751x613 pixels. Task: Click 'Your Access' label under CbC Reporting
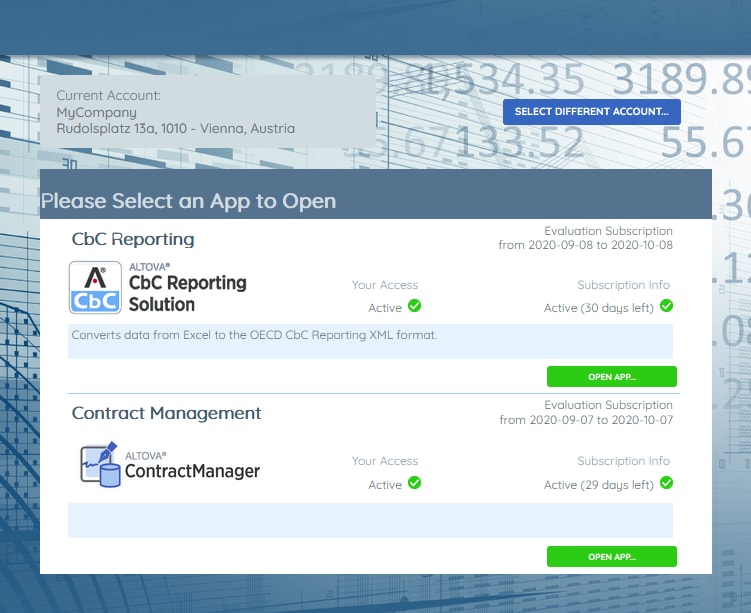(x=385, y=285)
